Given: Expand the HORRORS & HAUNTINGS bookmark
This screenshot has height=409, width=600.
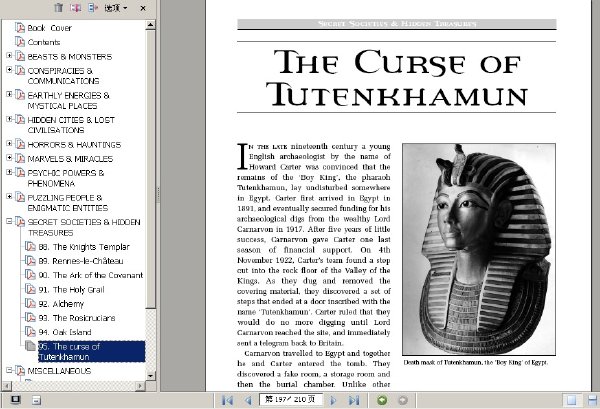Looking at the screenshot, I should click(9, 143).
